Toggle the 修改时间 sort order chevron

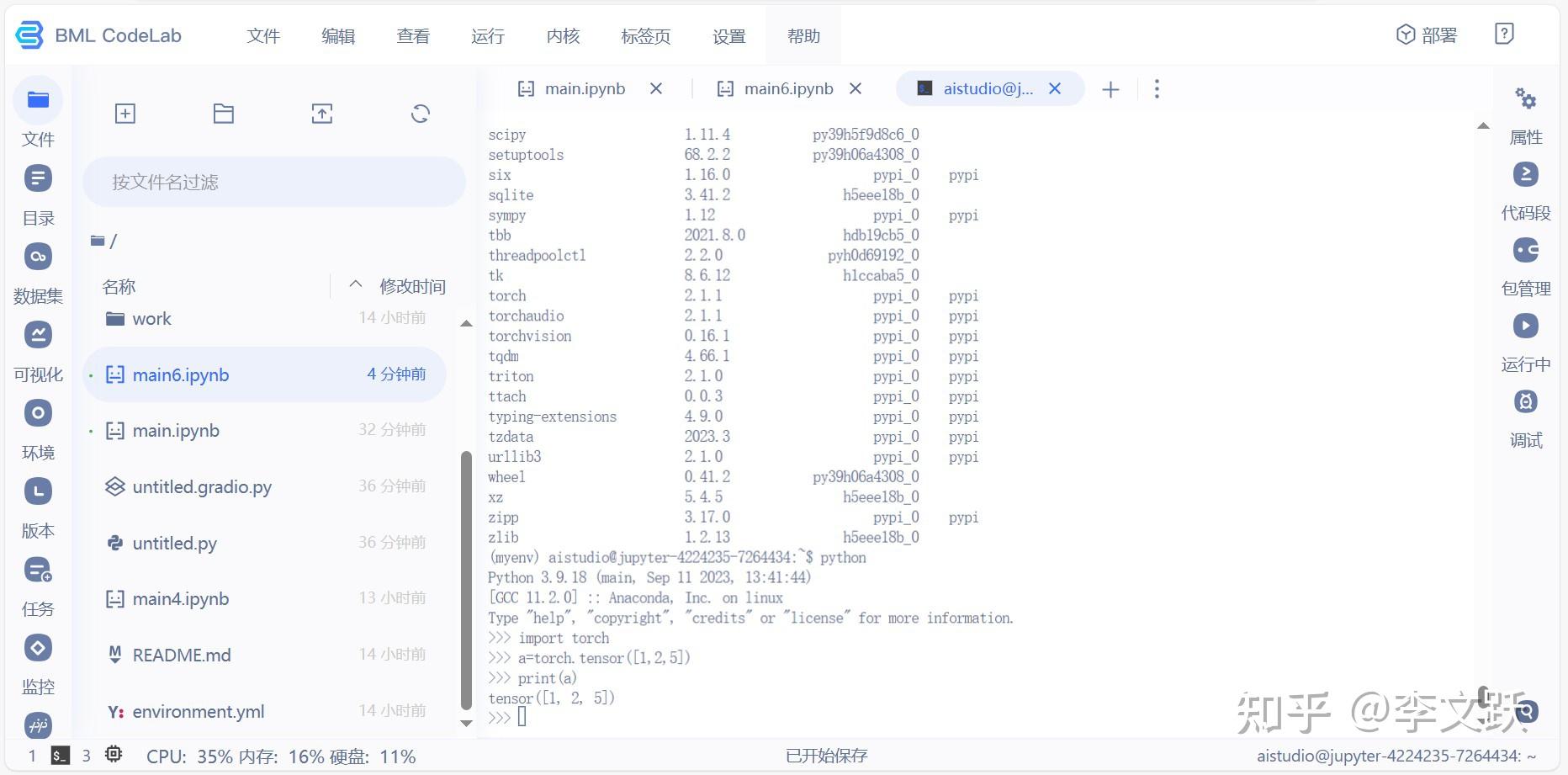(355, 285)
